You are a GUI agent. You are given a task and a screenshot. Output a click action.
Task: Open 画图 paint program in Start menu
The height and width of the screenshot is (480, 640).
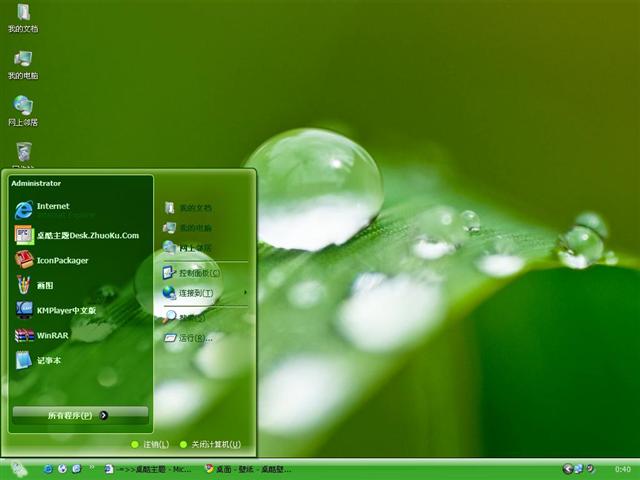click(x=37, y=285)
